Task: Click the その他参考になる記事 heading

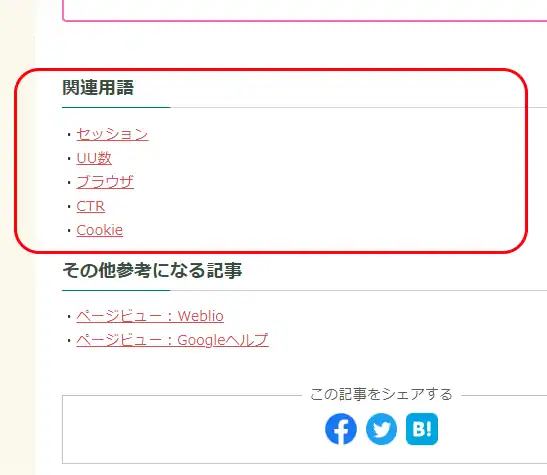Action: pyautogui.click(x=152, y=270)
